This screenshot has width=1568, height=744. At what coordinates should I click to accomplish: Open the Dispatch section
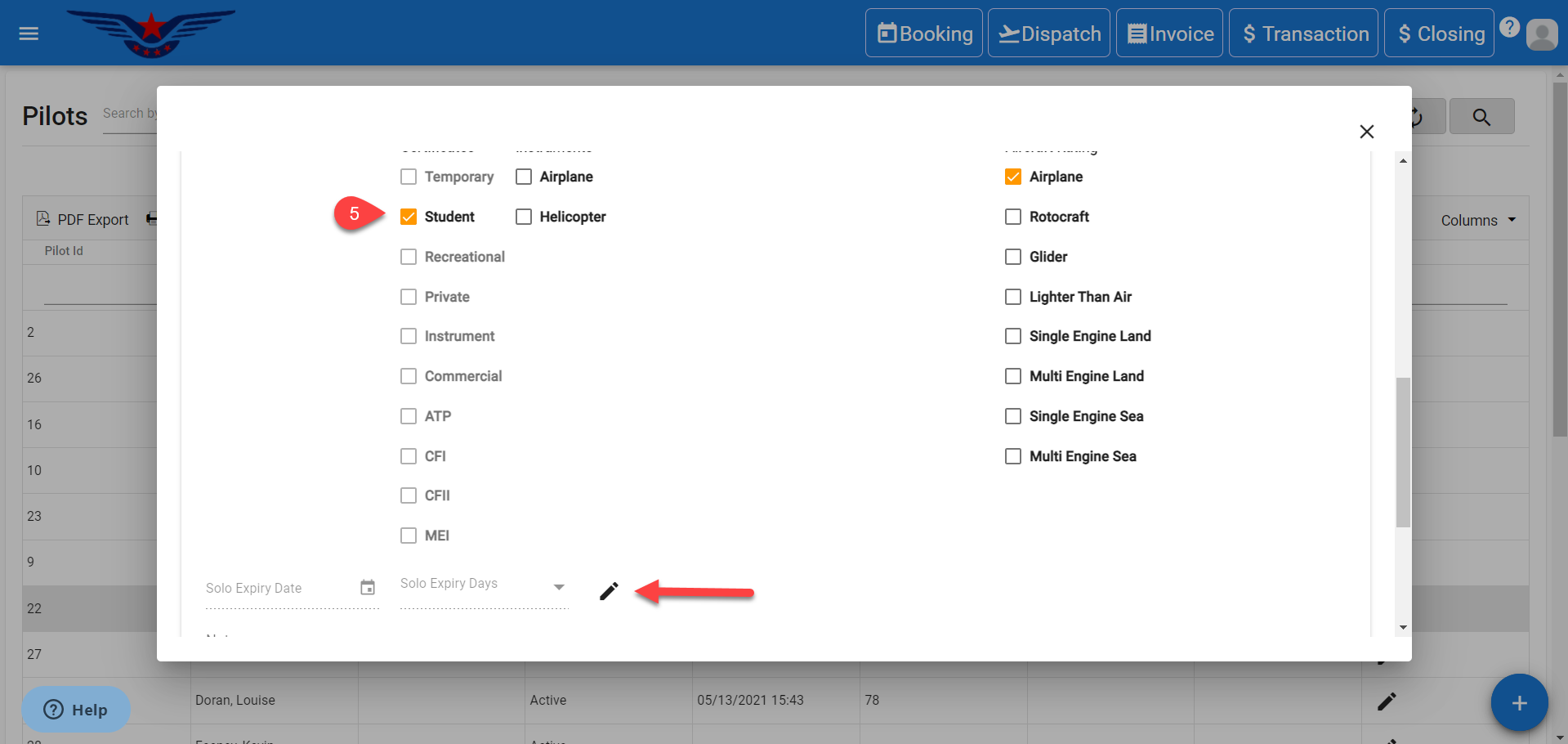point(1049,34)
